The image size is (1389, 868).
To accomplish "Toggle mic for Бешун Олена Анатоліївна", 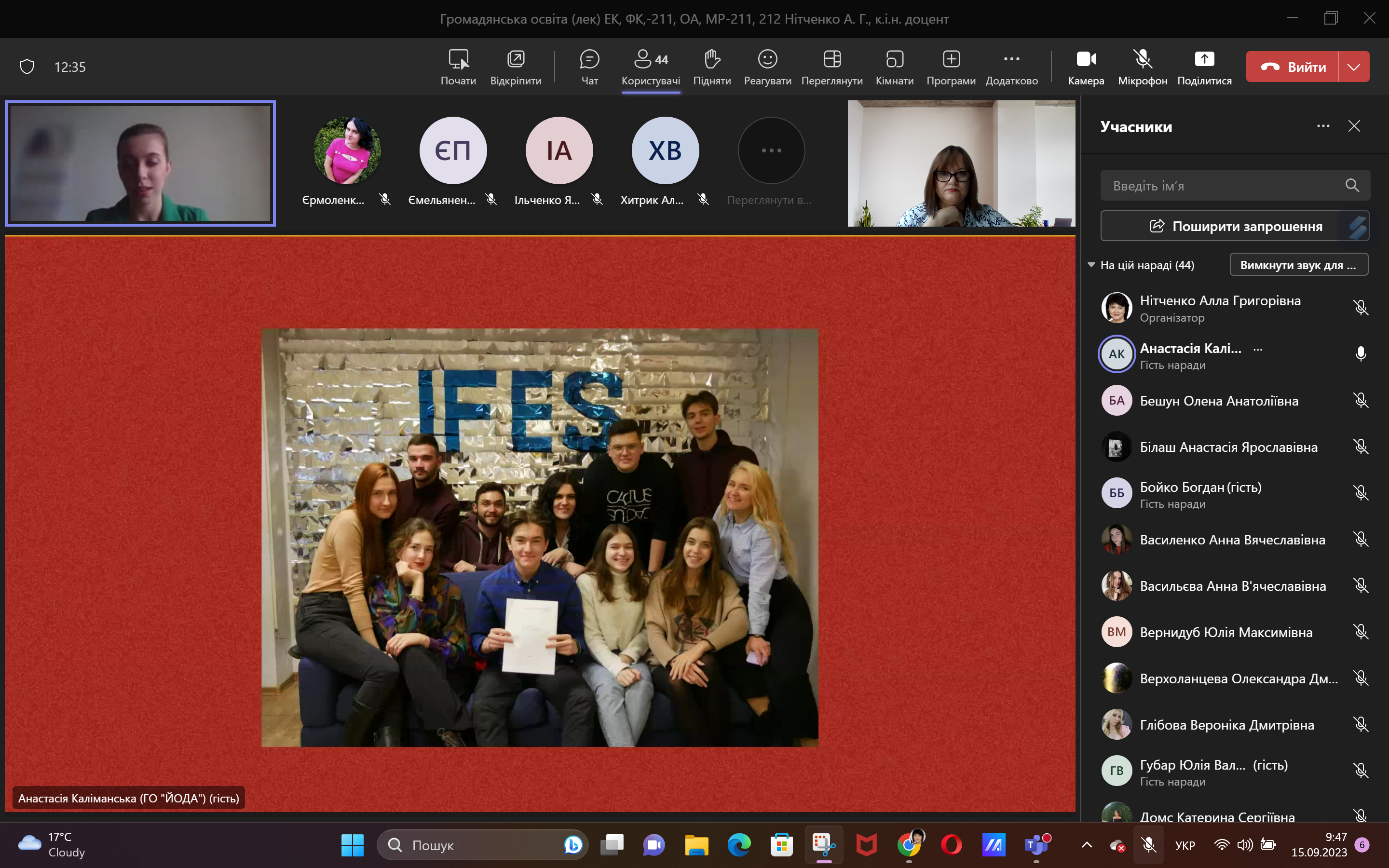I will tap(1360, 400).
